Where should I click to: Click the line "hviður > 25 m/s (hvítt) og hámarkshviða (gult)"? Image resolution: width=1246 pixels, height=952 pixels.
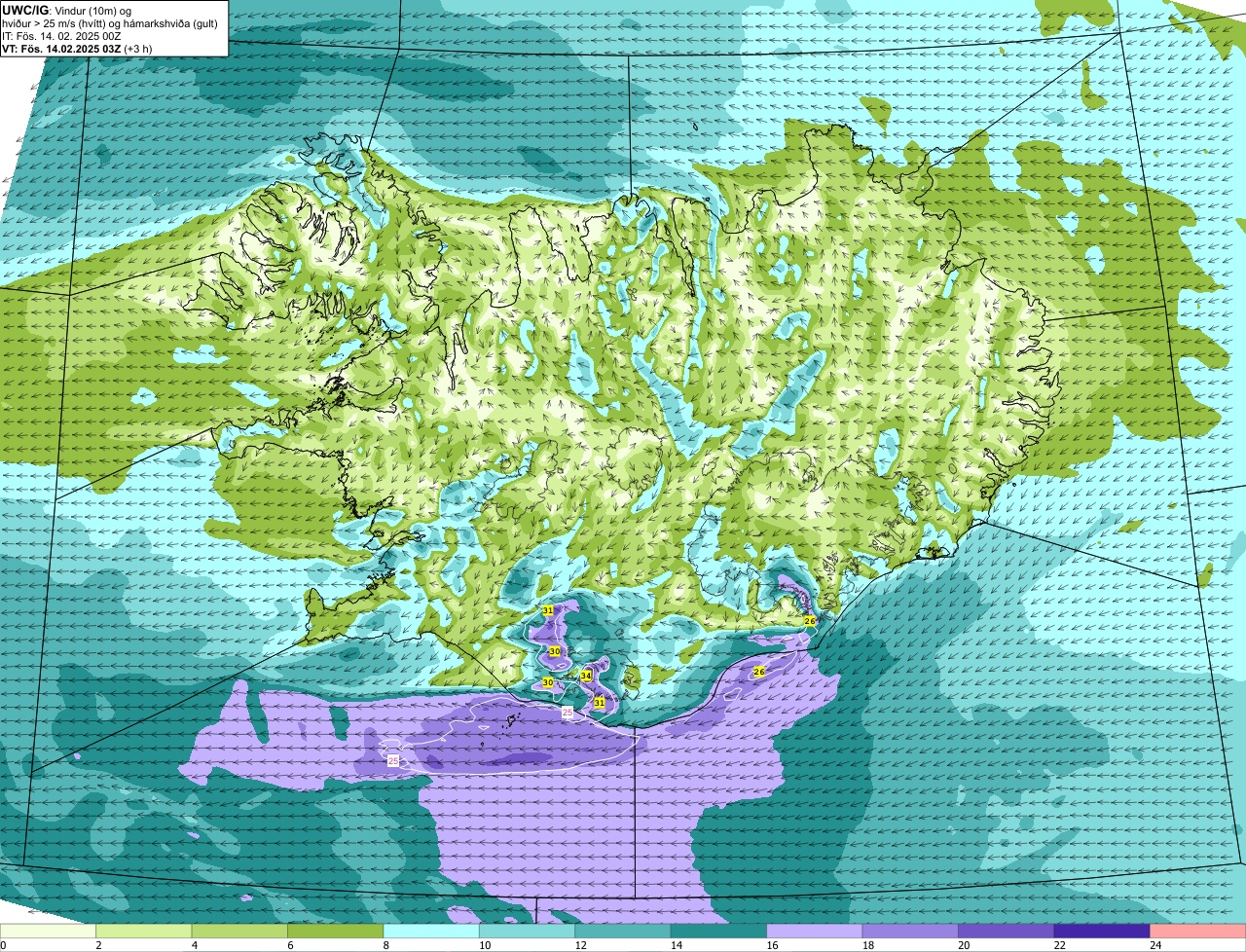click(110, 23)
